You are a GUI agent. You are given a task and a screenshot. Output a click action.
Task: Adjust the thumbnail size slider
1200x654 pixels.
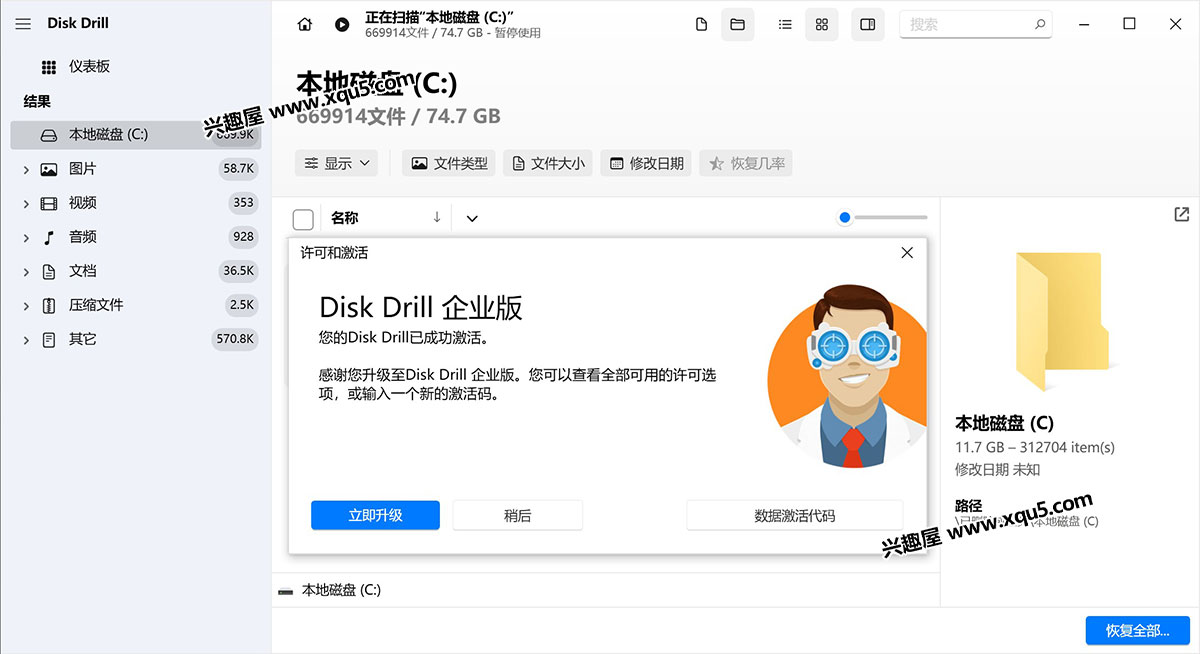884,217
